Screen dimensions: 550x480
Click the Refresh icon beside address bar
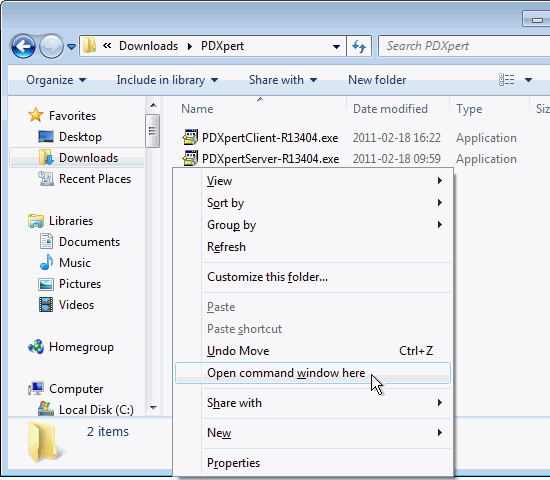point(359,46)
